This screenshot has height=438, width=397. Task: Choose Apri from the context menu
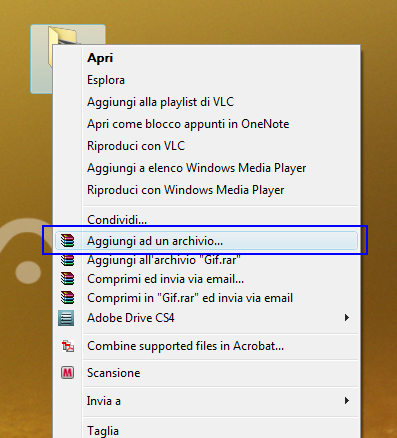click(100, 58)
